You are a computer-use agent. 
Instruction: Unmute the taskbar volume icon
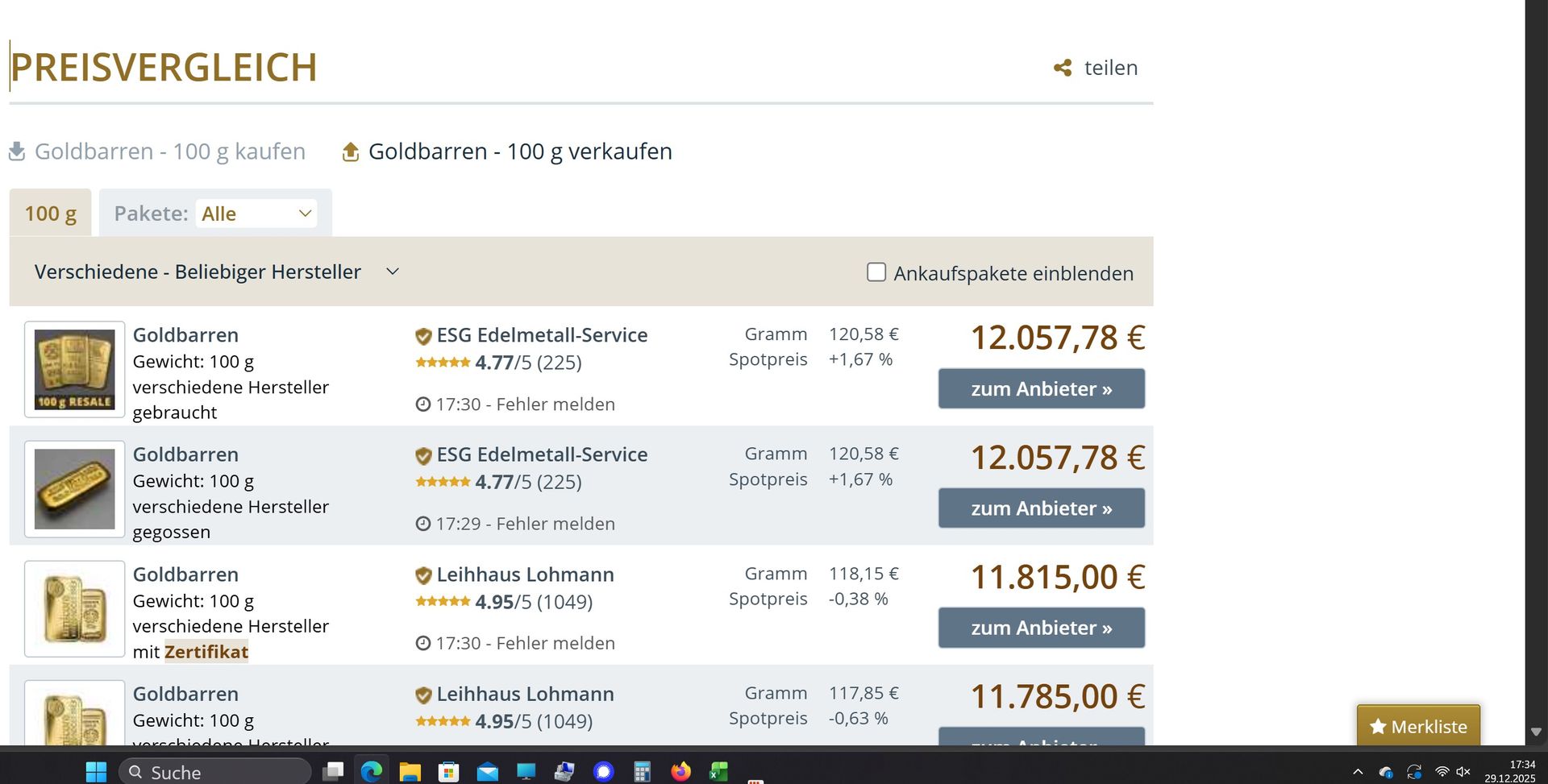point(1463,772)
